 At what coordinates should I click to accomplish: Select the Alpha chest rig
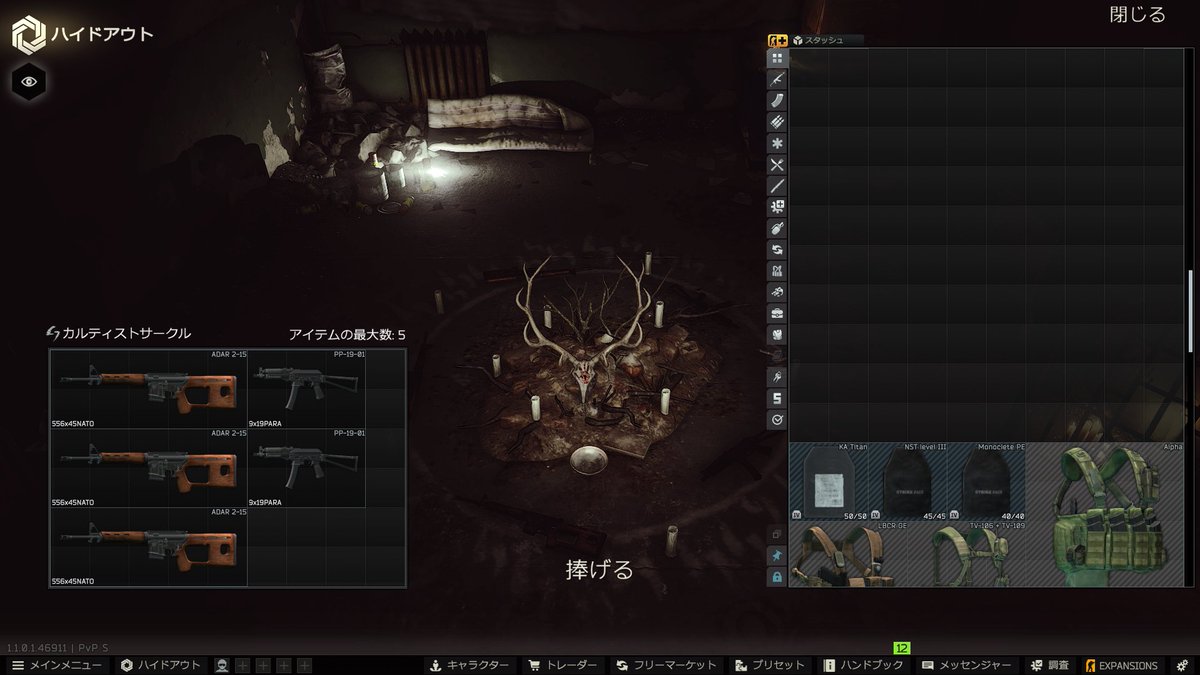click(x=1106, y=514)
